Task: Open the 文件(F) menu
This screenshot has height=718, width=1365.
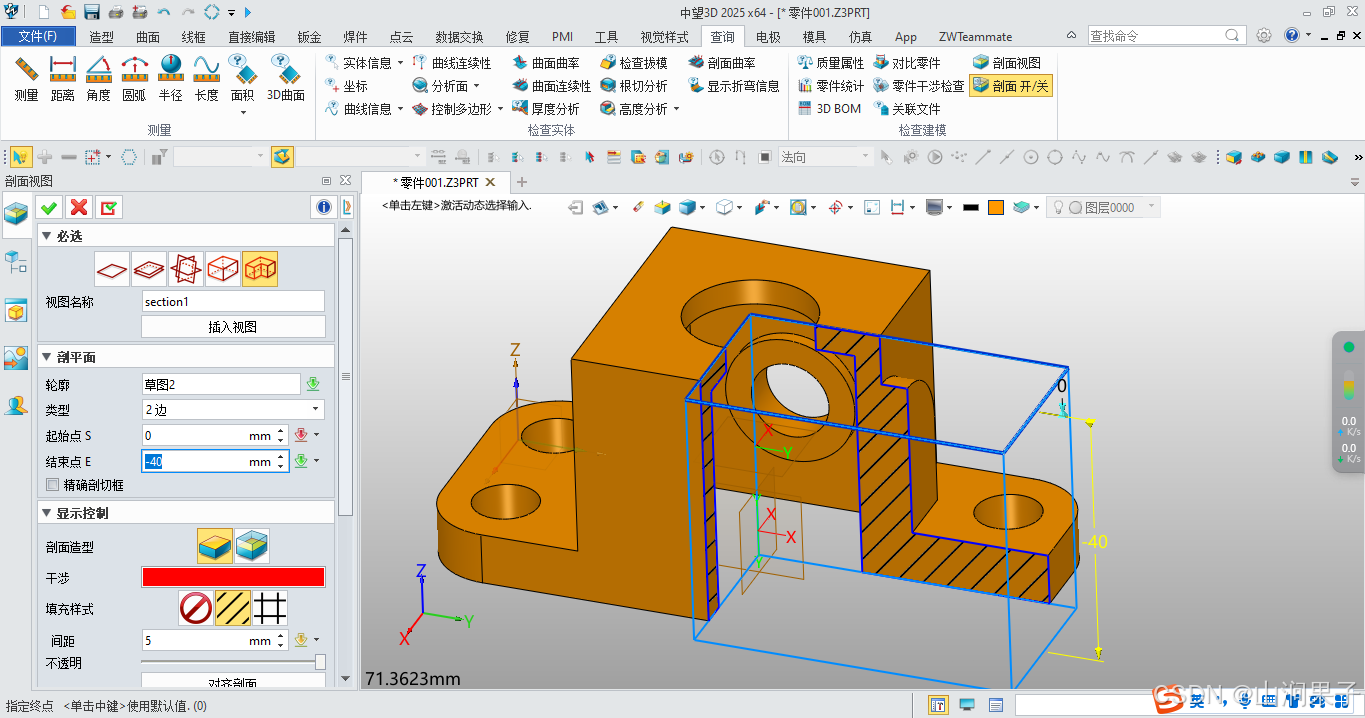Action: click(x=38, y=37)
